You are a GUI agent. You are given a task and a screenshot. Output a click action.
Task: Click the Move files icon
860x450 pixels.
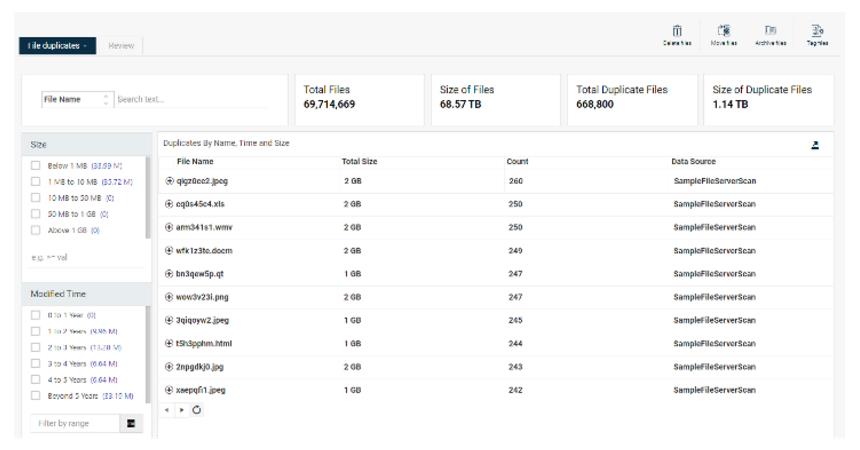click(x=725, y=32)
